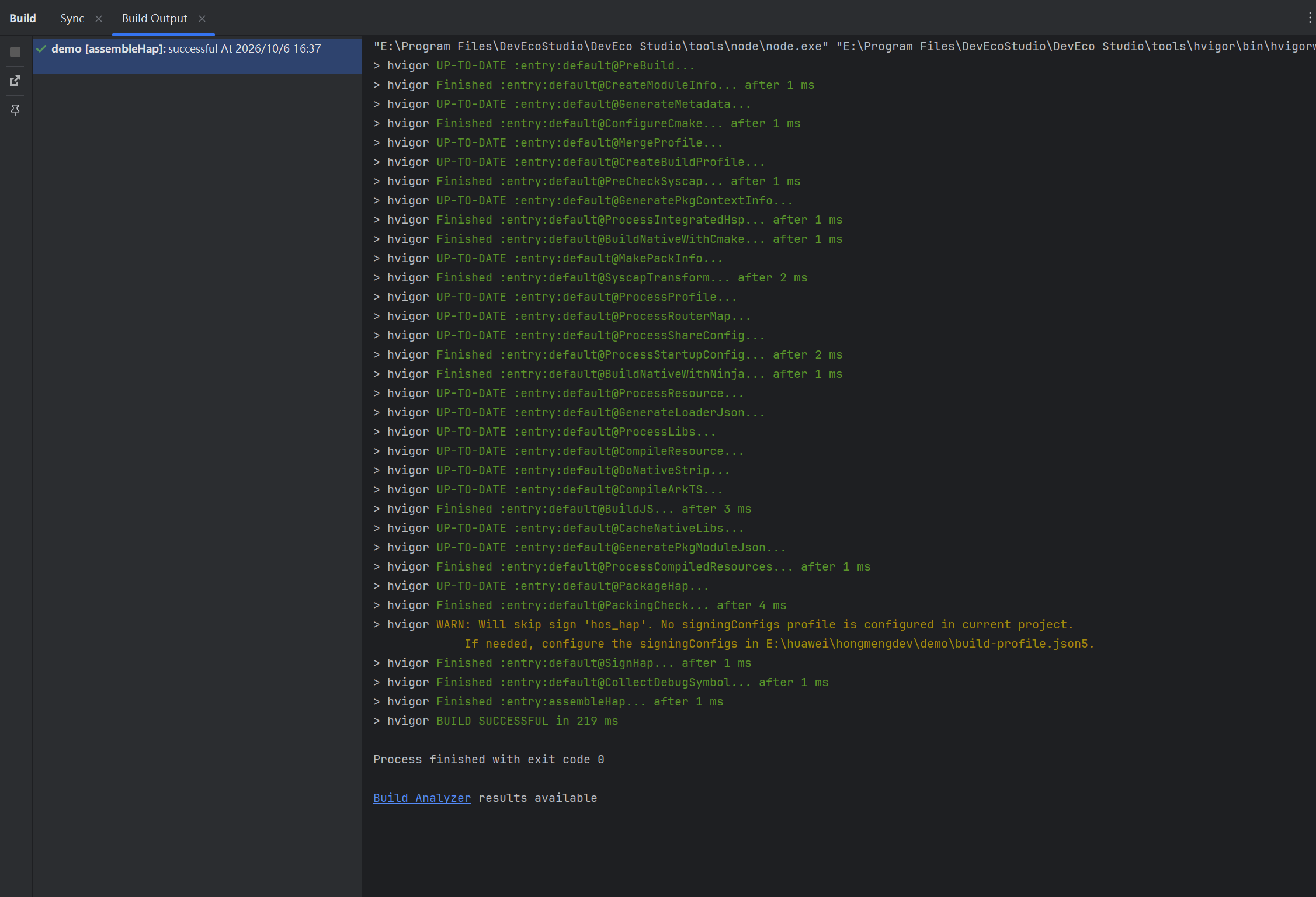Open the Build Analyzer link
The width and height of the screenshot is (1316, 897).
point(422,798)
